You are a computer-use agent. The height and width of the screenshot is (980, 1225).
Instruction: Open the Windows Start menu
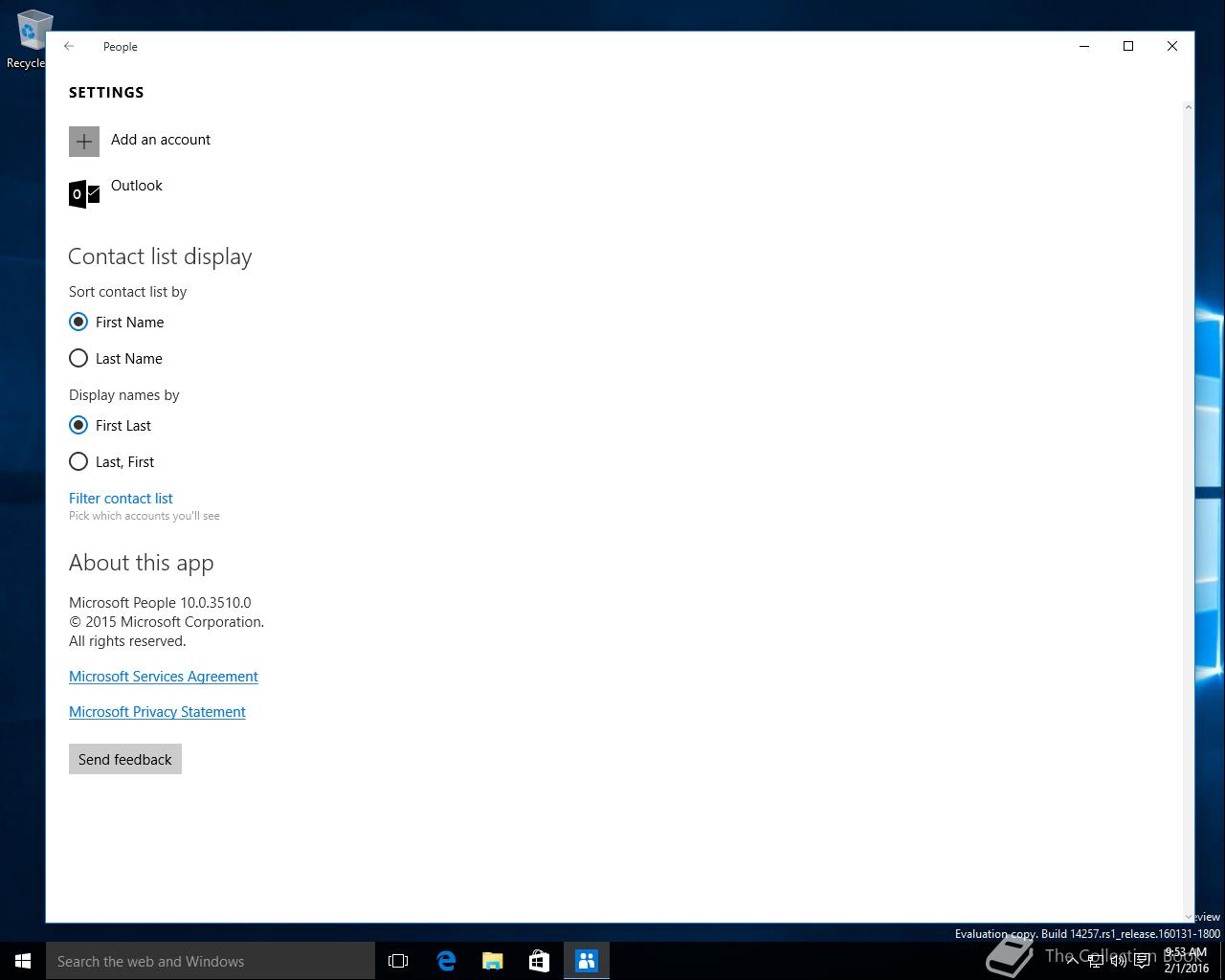pyautogui.click(x=23, y=961)
